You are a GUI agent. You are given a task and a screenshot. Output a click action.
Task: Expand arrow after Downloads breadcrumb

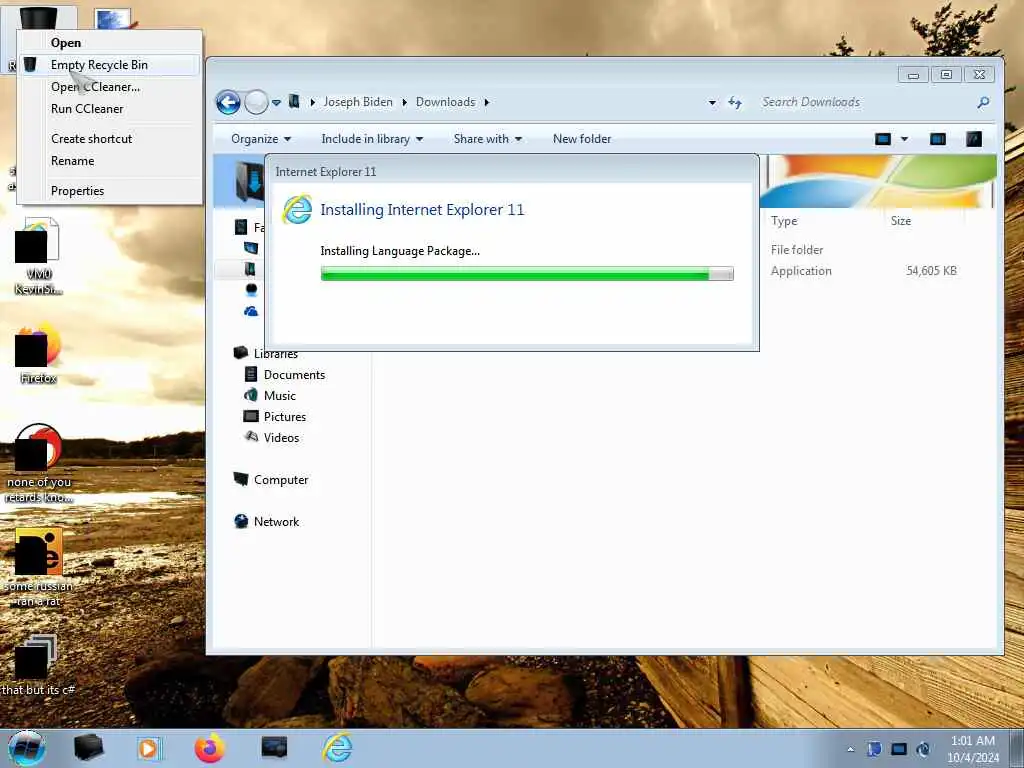(x=487, y=103)
